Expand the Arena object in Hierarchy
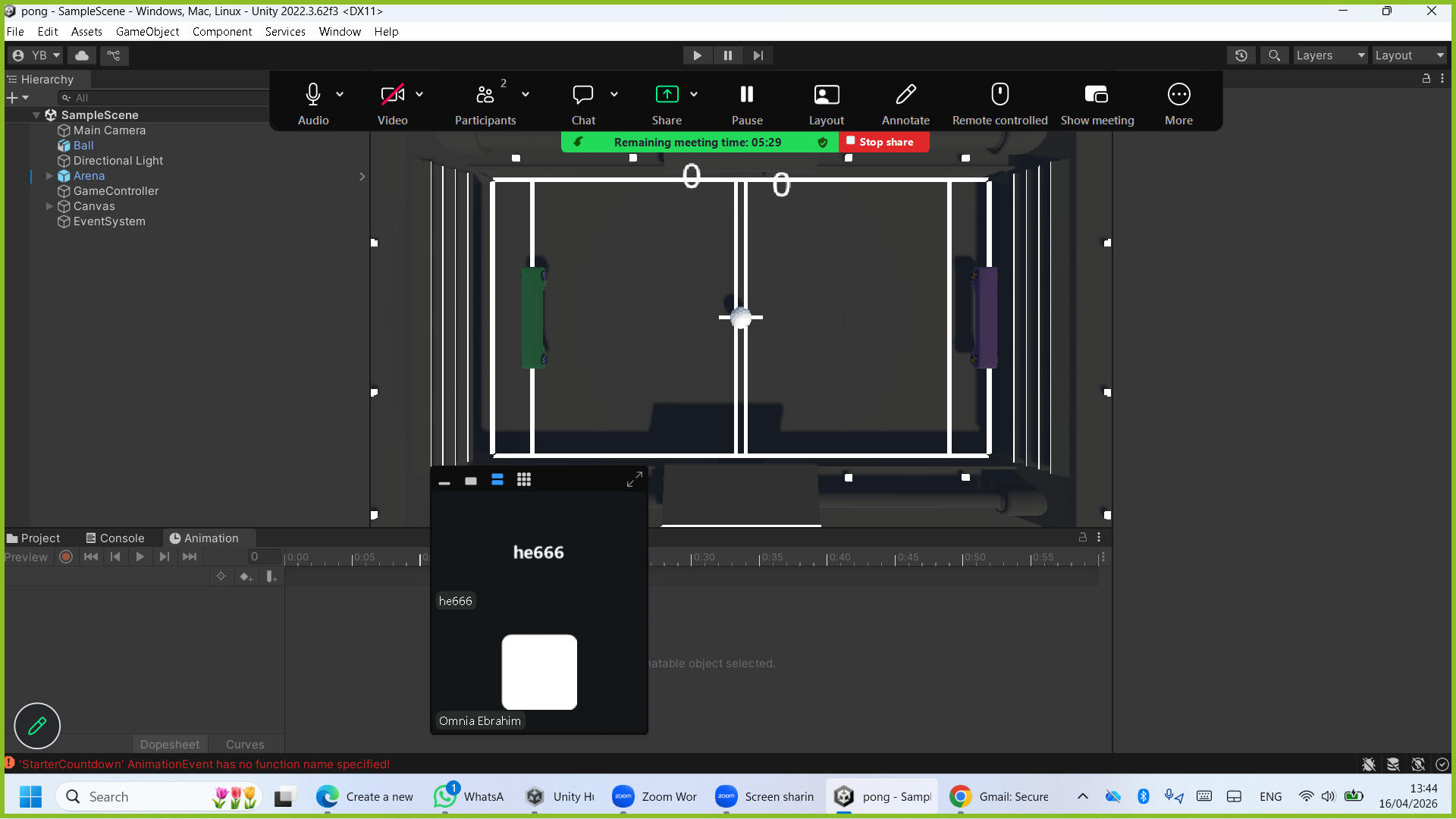Image resolution: width=1456 pixels, height=819 pixels. pyautogui.click(x=49, y=176)
